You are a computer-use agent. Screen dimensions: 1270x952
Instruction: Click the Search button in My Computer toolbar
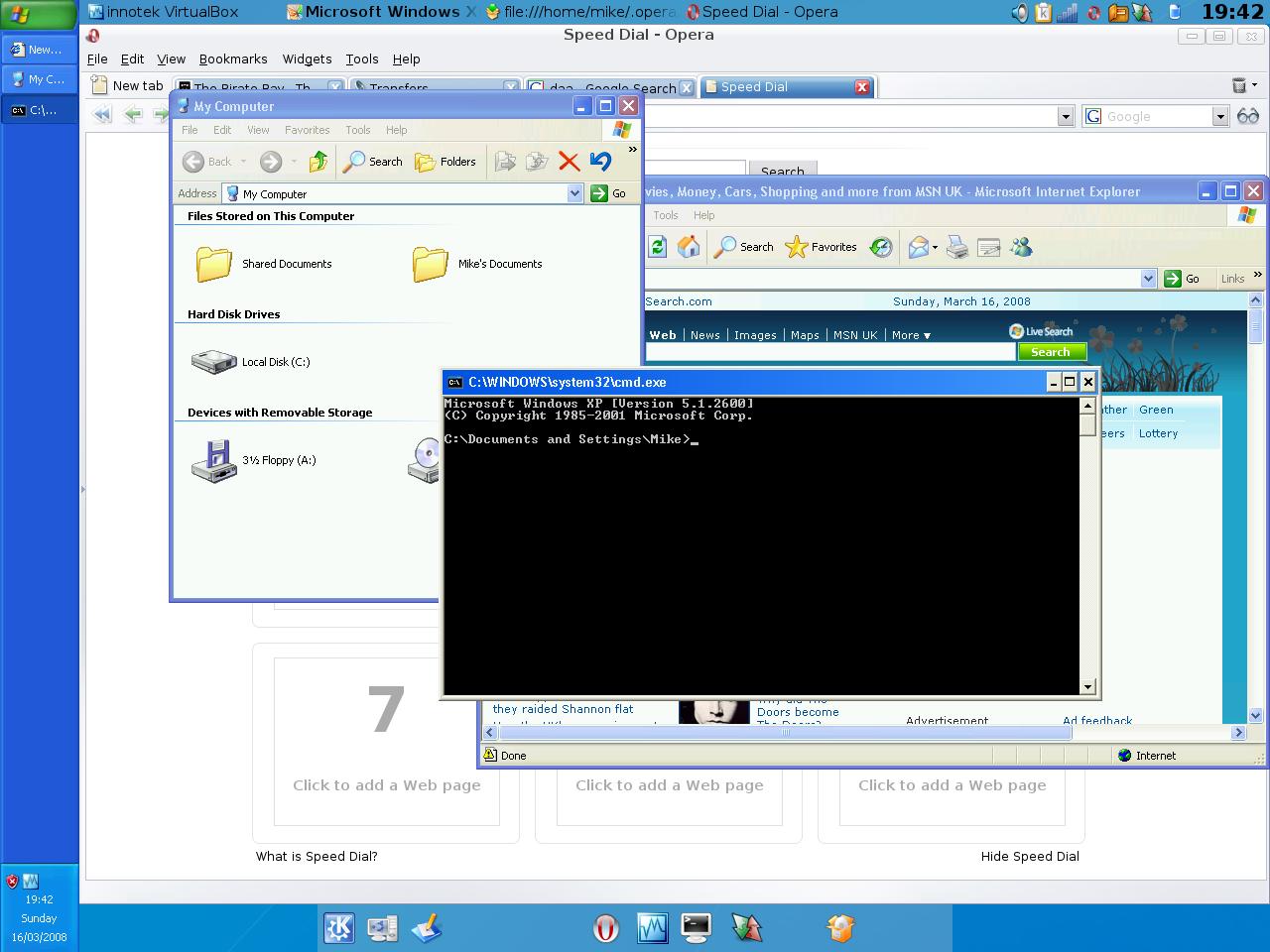[x=372, y=162]
